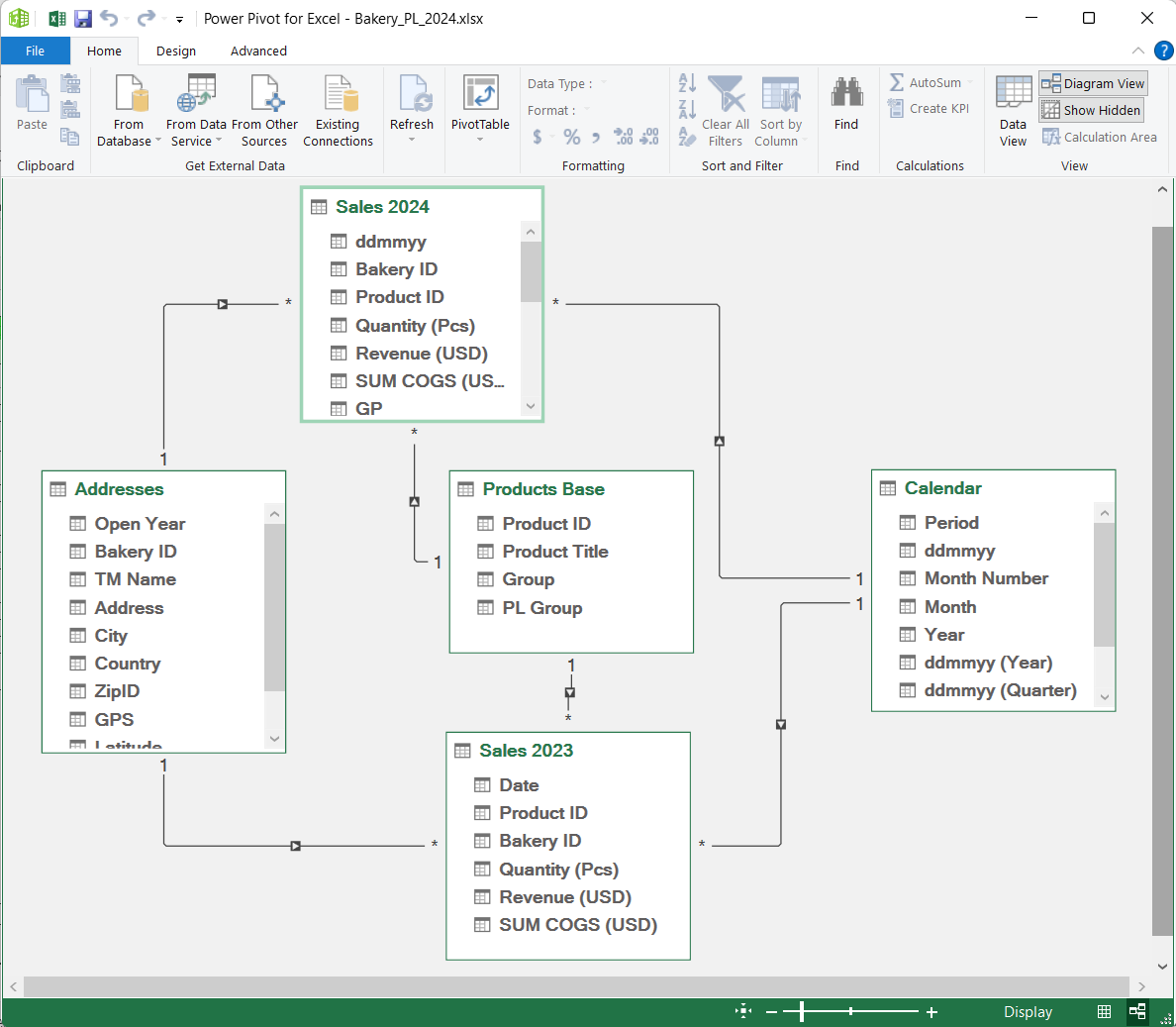Expand the Refresh dropdown arrow
1176x1027 pixels.
point(412,140)
